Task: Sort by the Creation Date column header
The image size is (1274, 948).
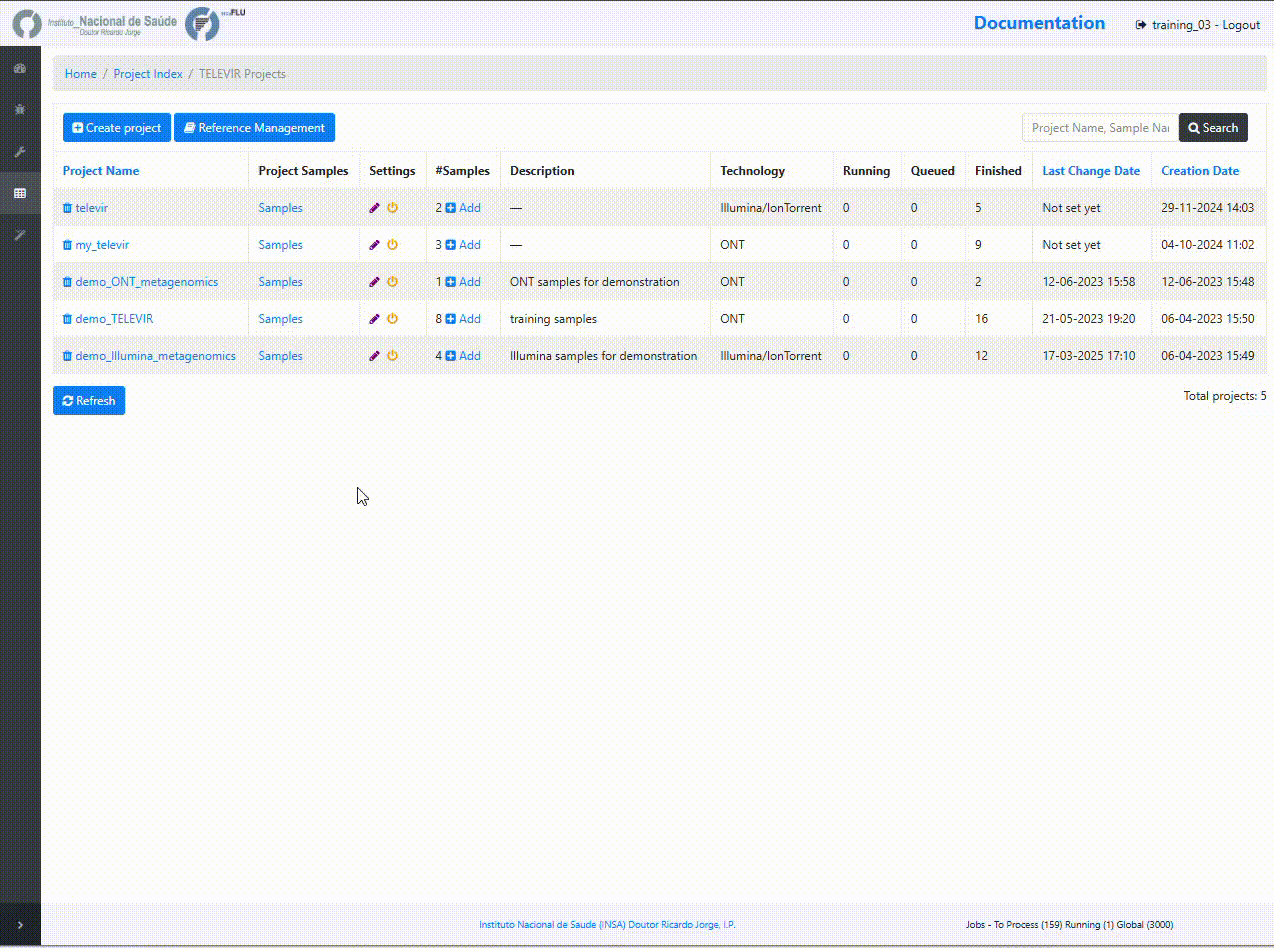Action: tap(1200, 171)
